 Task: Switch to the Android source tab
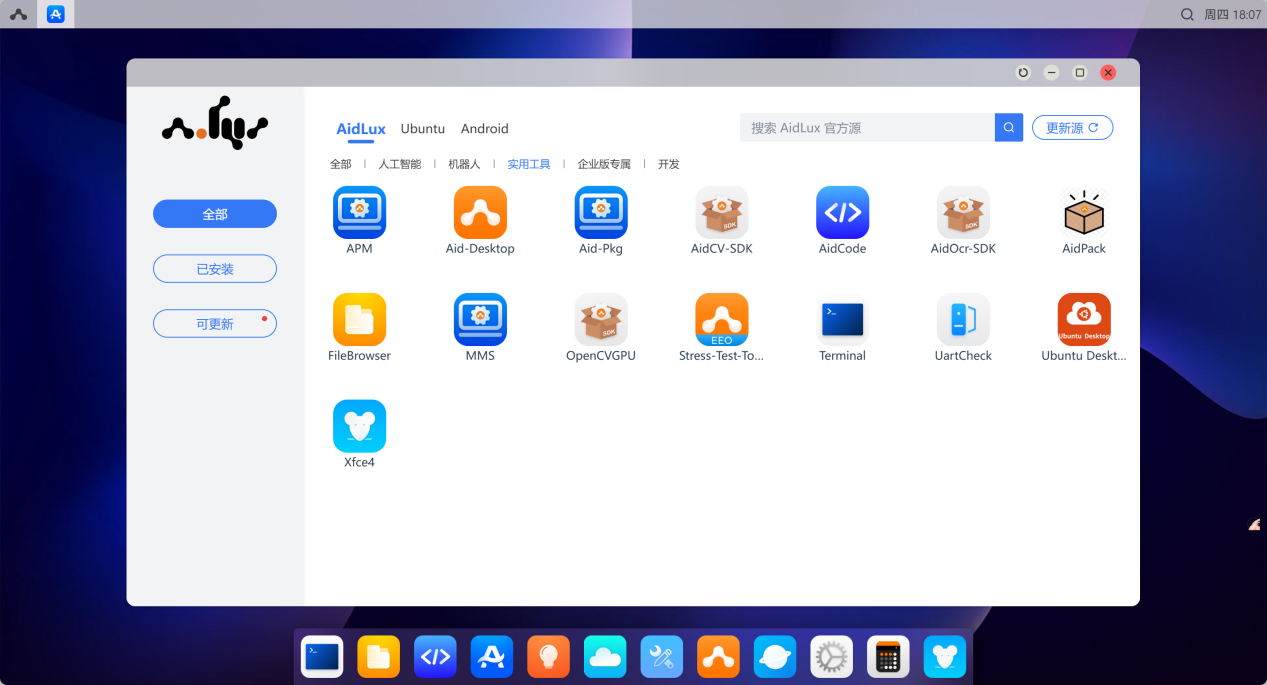pyautogui.click(x=485, y=129)
